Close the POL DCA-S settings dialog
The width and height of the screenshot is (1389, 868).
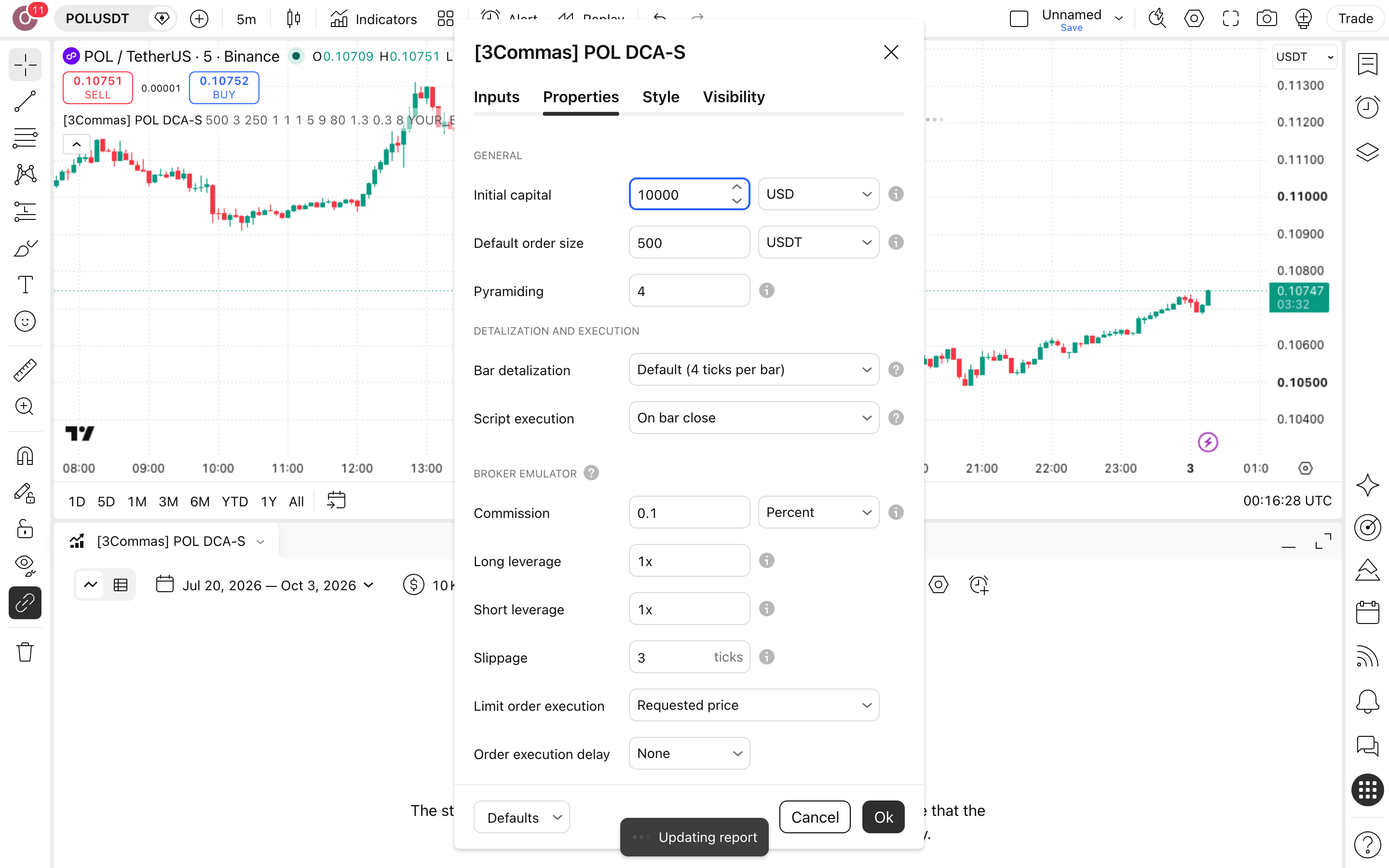[x=891, y=52]
